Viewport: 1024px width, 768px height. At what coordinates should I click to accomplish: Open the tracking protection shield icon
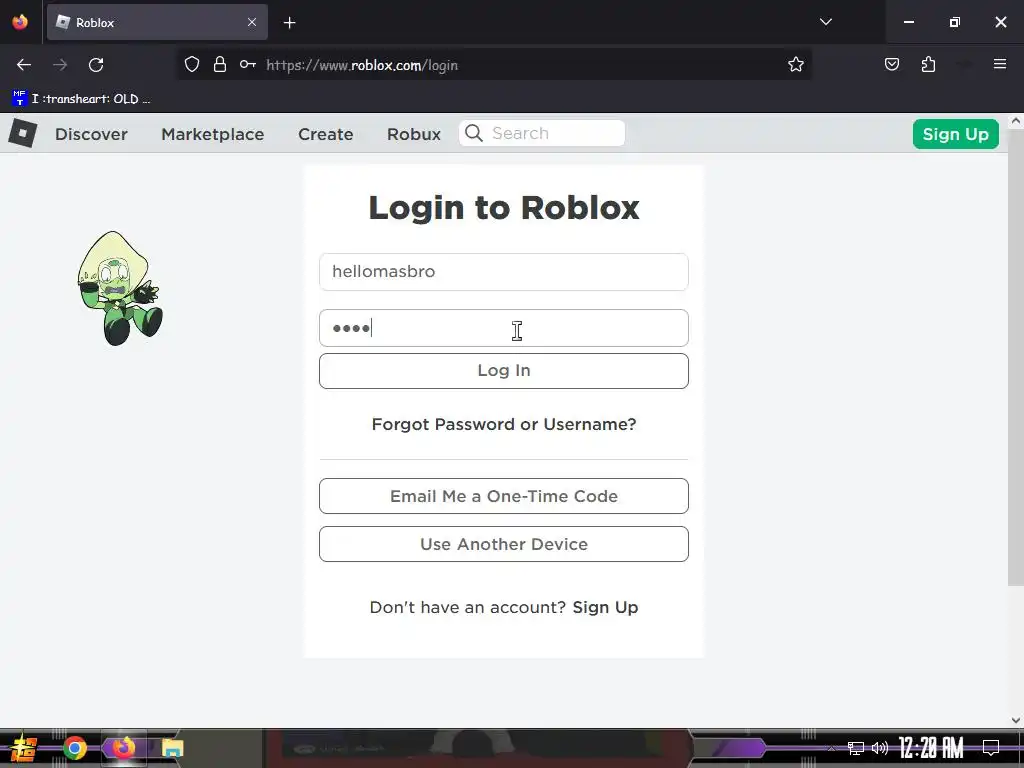191,65
